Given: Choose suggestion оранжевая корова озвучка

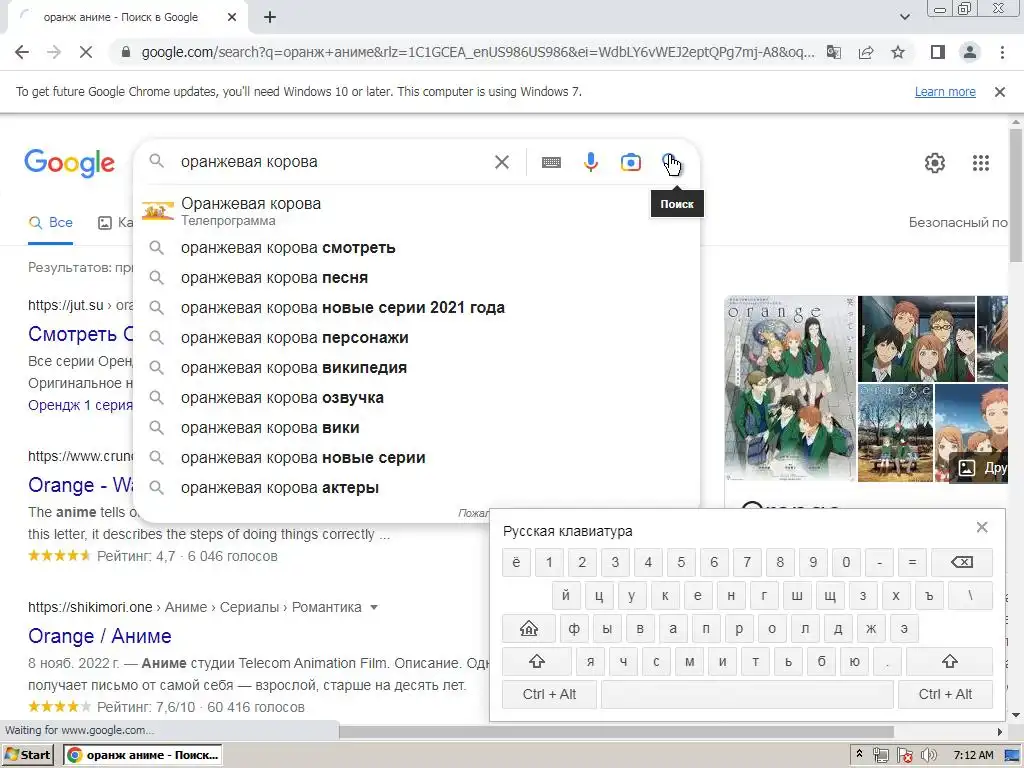Looking at the screenshot, I should [417, 398].
